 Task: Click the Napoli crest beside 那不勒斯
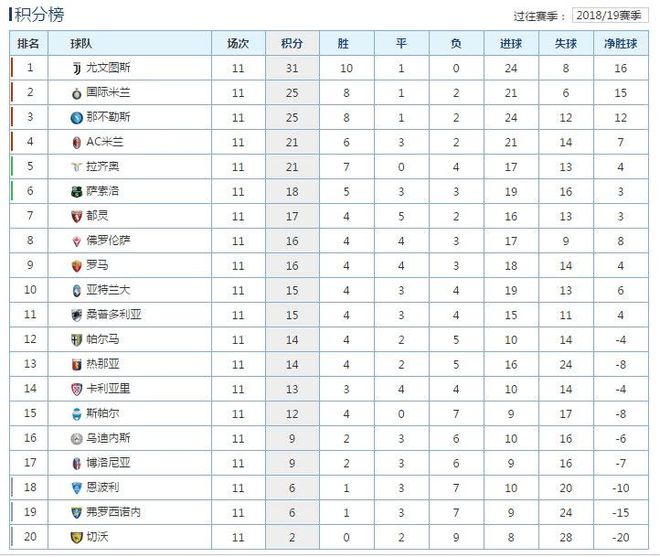pos(76,117)
